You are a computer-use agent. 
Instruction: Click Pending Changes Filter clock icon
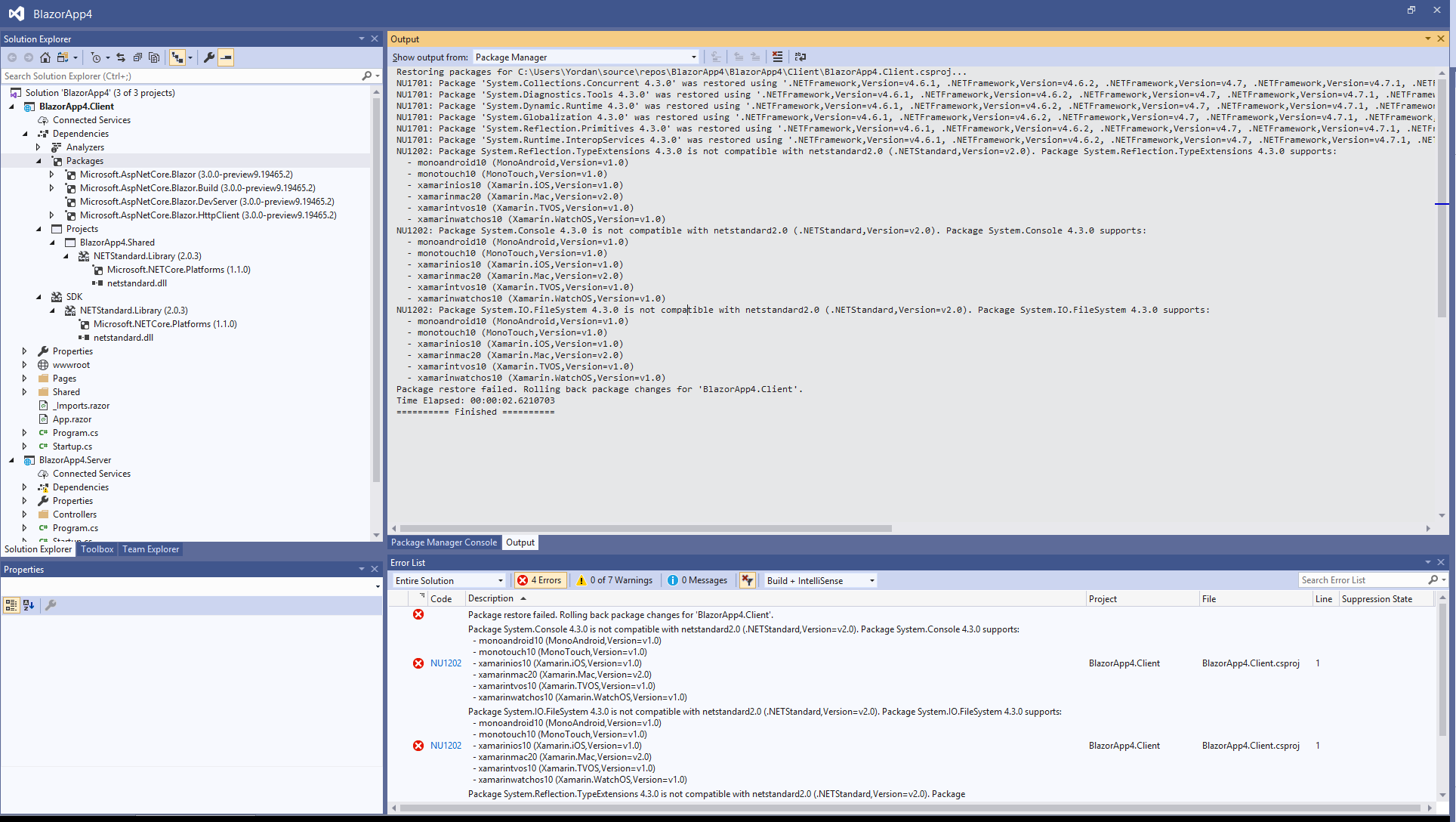[x=96, y=57]
